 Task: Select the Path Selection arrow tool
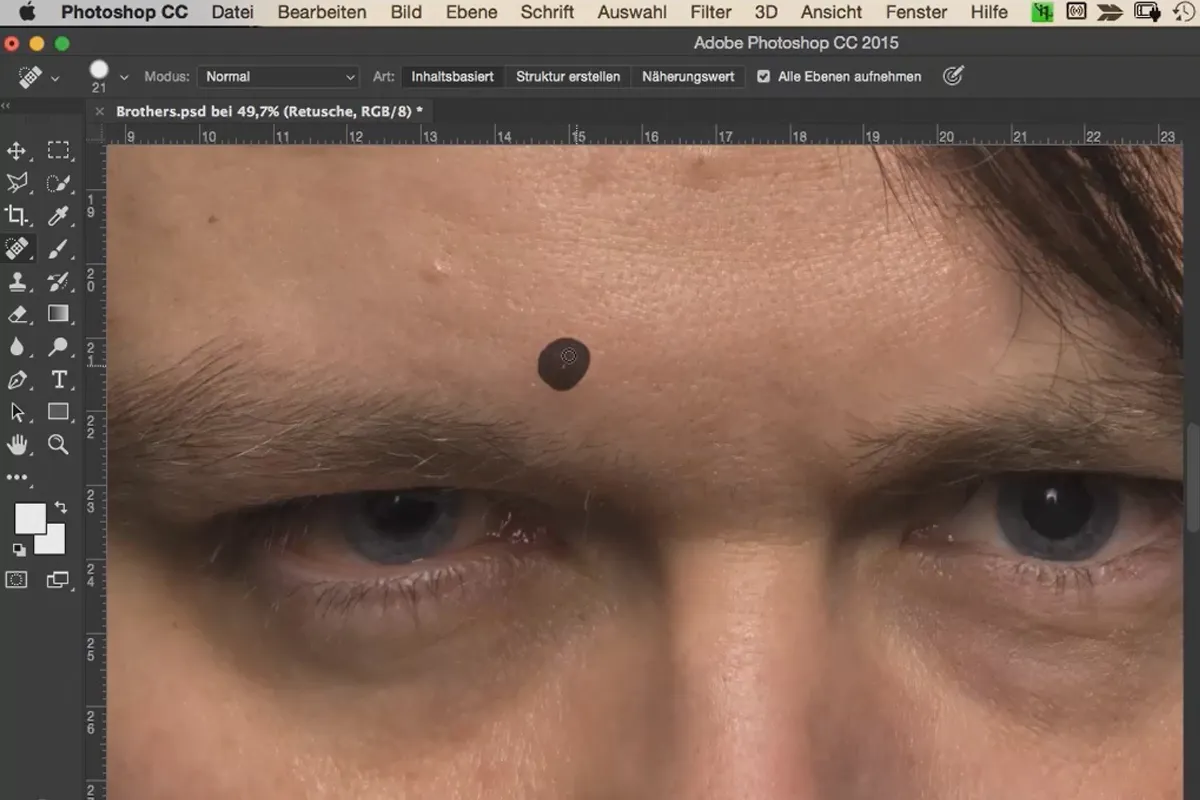coord(17,412)
